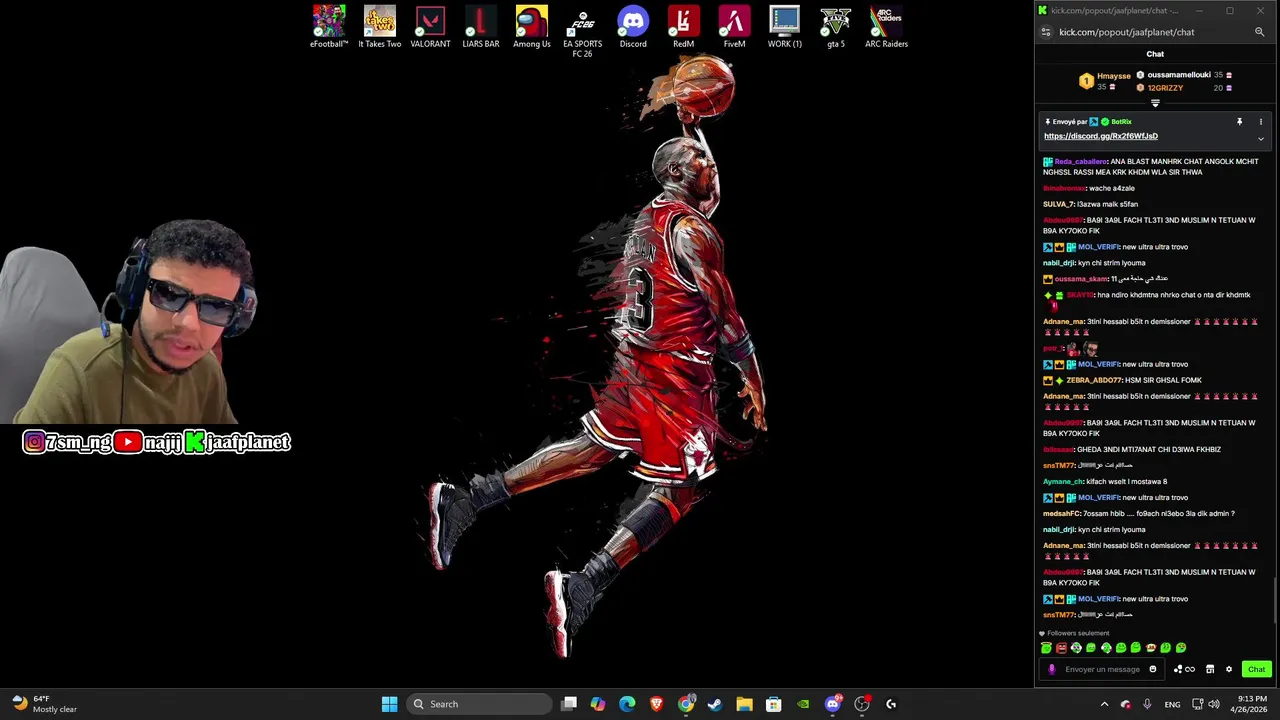Expand the pinned message chevron
The width and height of the screenshot is (1280, 720).
point(1260,138)
